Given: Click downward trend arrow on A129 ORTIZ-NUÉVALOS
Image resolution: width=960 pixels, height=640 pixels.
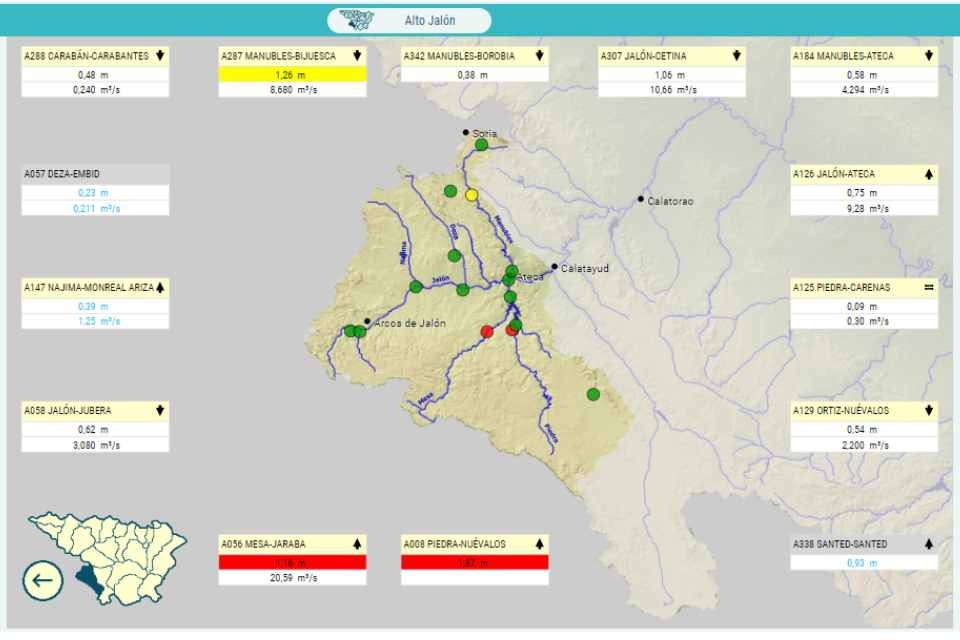Looking at the screenshot, I should 929,410.
